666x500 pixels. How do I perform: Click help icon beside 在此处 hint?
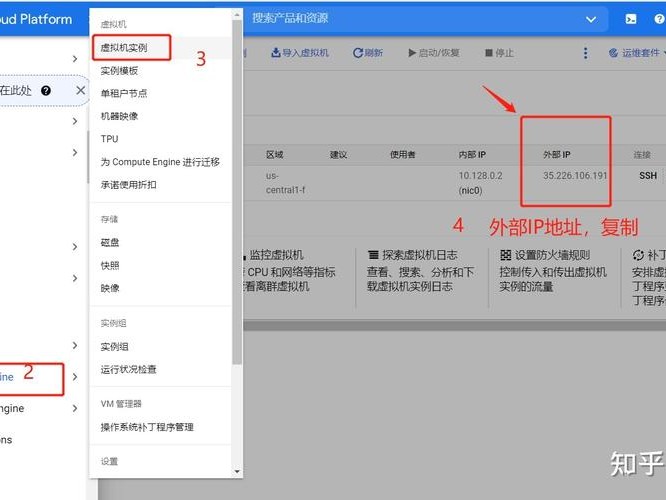click(46, 90)
